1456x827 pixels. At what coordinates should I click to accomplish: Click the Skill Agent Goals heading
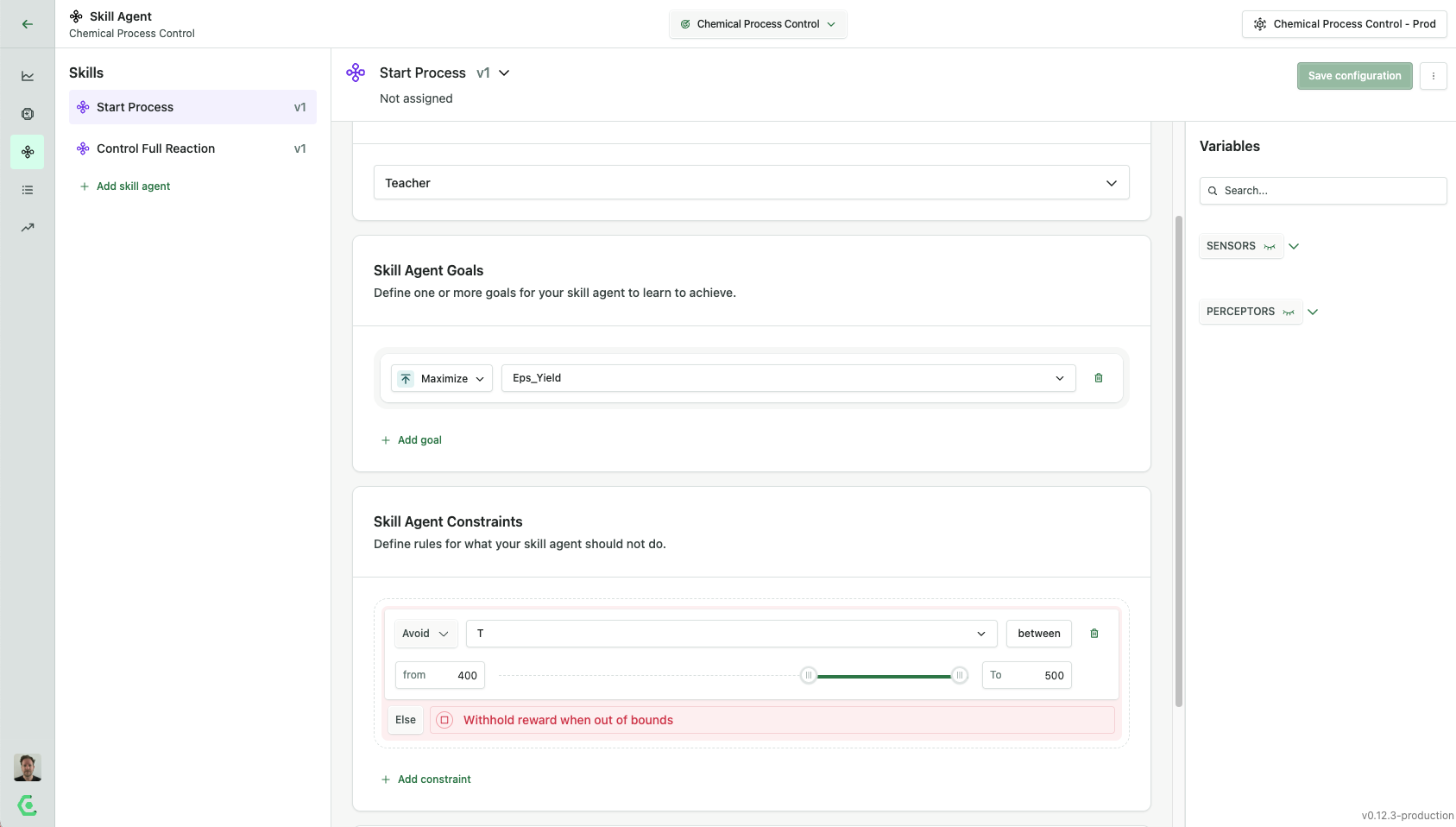tap(428, 270)
